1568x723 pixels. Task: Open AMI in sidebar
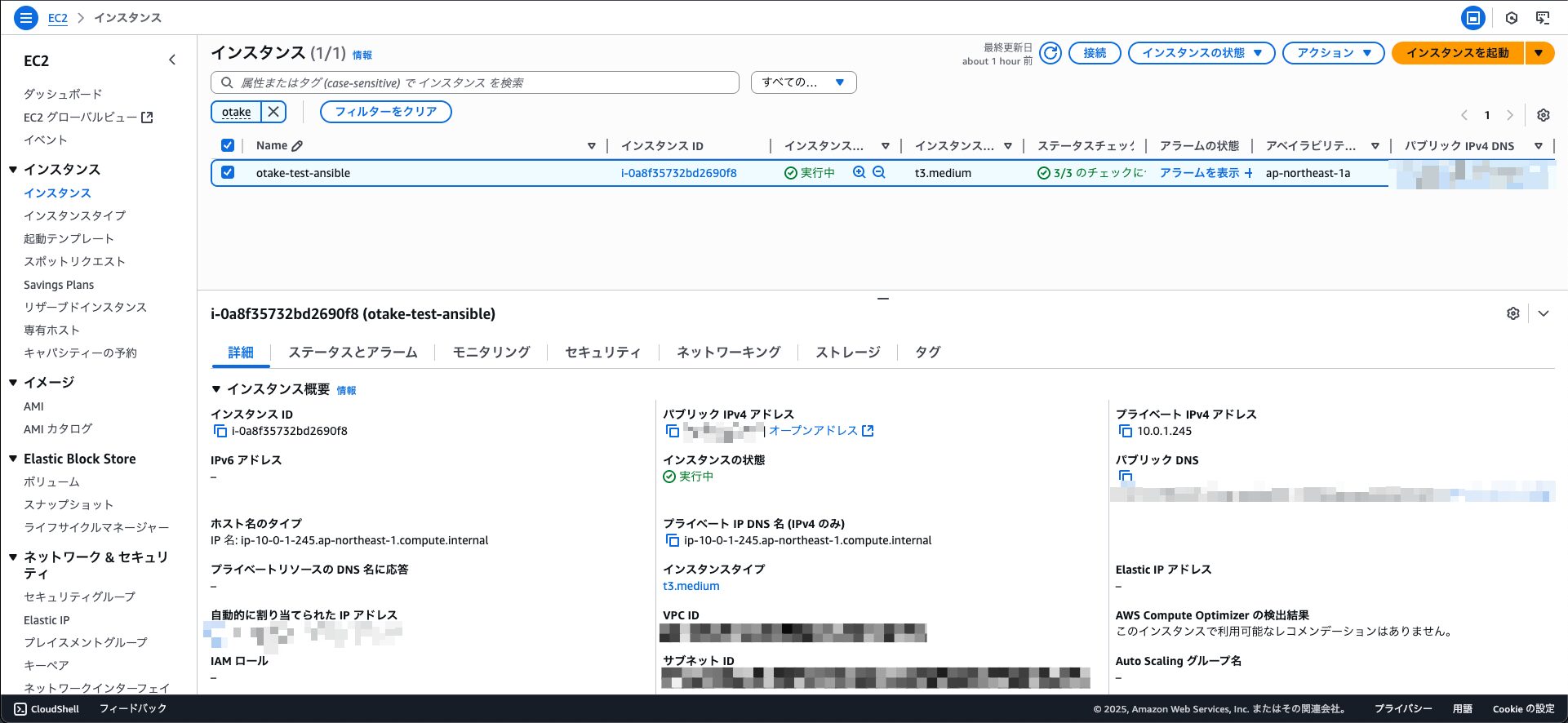(33, 406)
